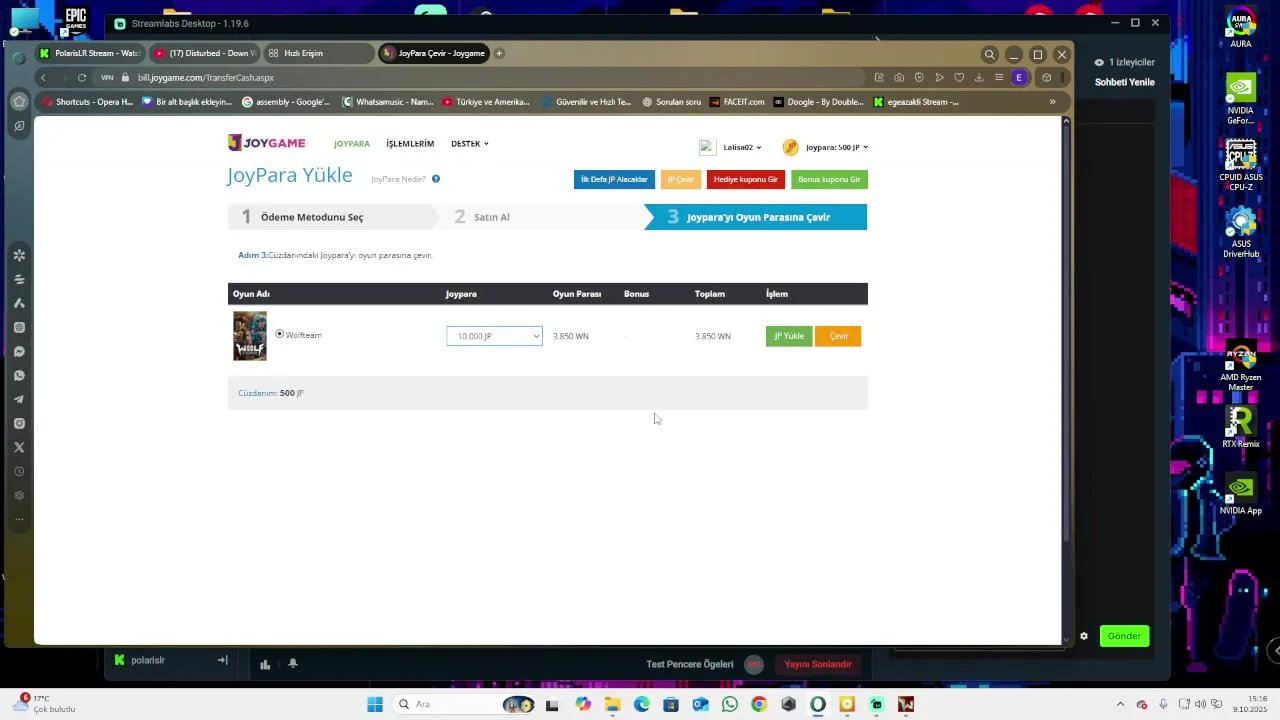1280x720 pixels.
Task: Open the JOYPARA nav menu item
Action: click(x=352, y=144)
